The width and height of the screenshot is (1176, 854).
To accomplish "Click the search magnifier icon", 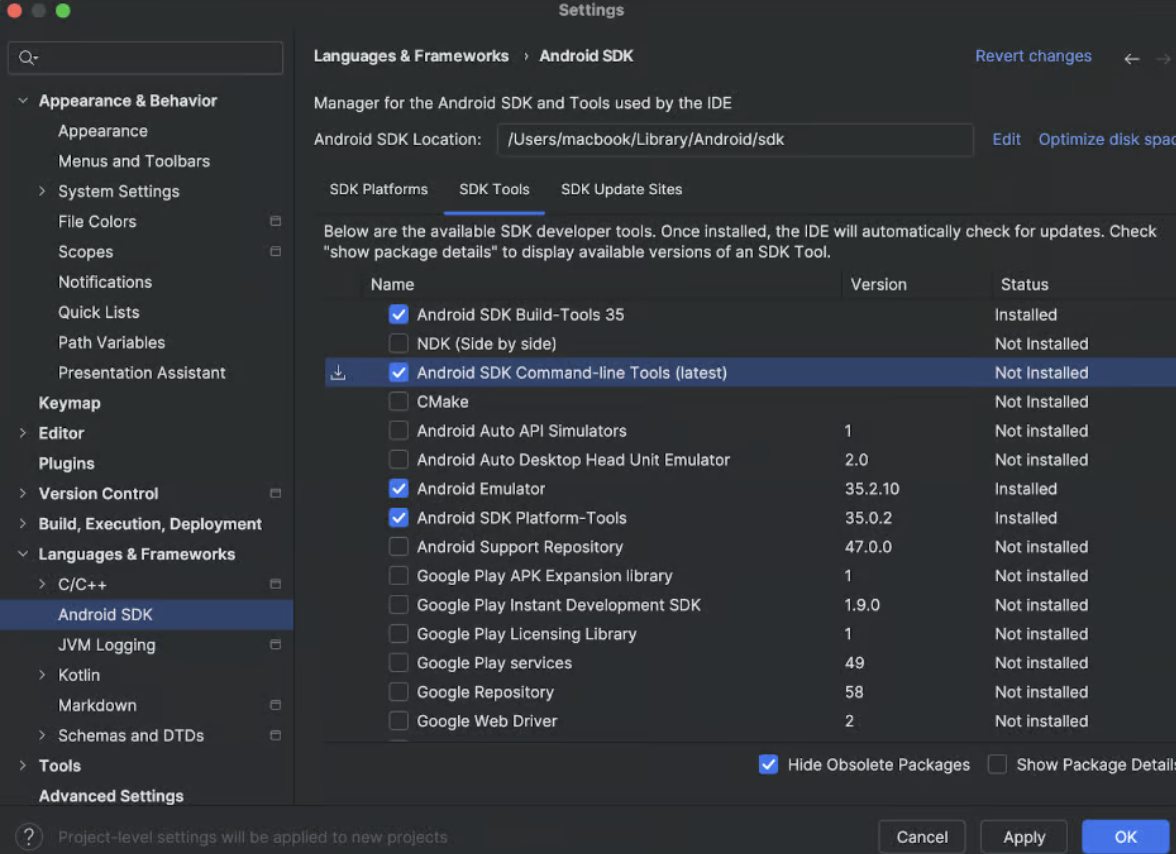I will (27, 58).
